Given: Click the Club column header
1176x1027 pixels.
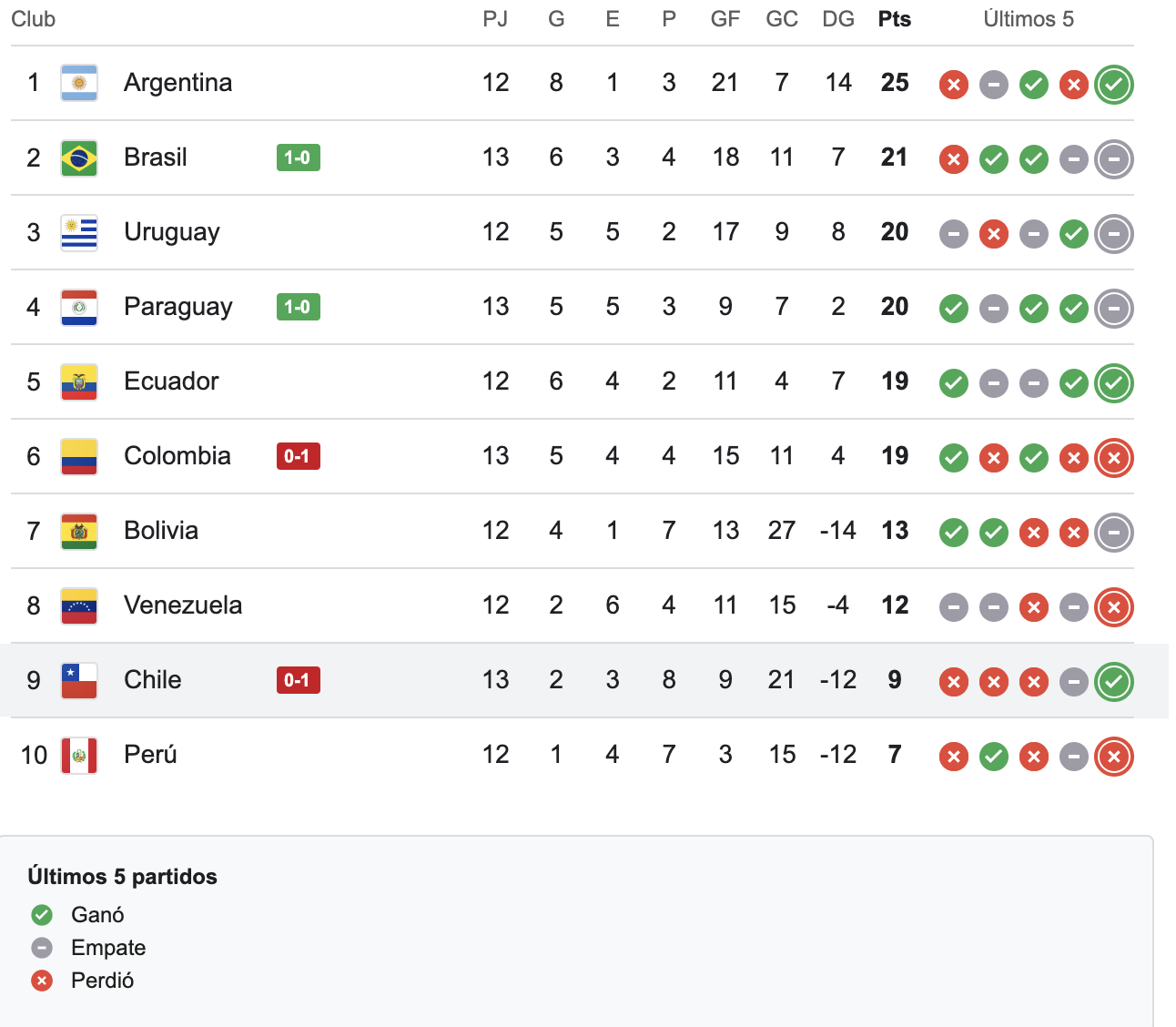Looking at the screenshot, I should point(34,19).
